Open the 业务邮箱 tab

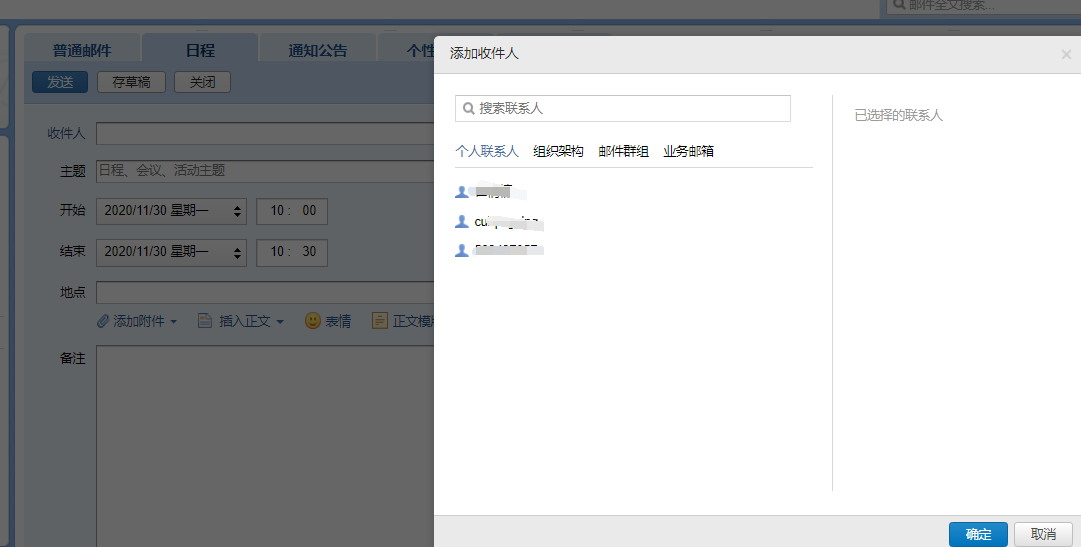coord(688,151)
